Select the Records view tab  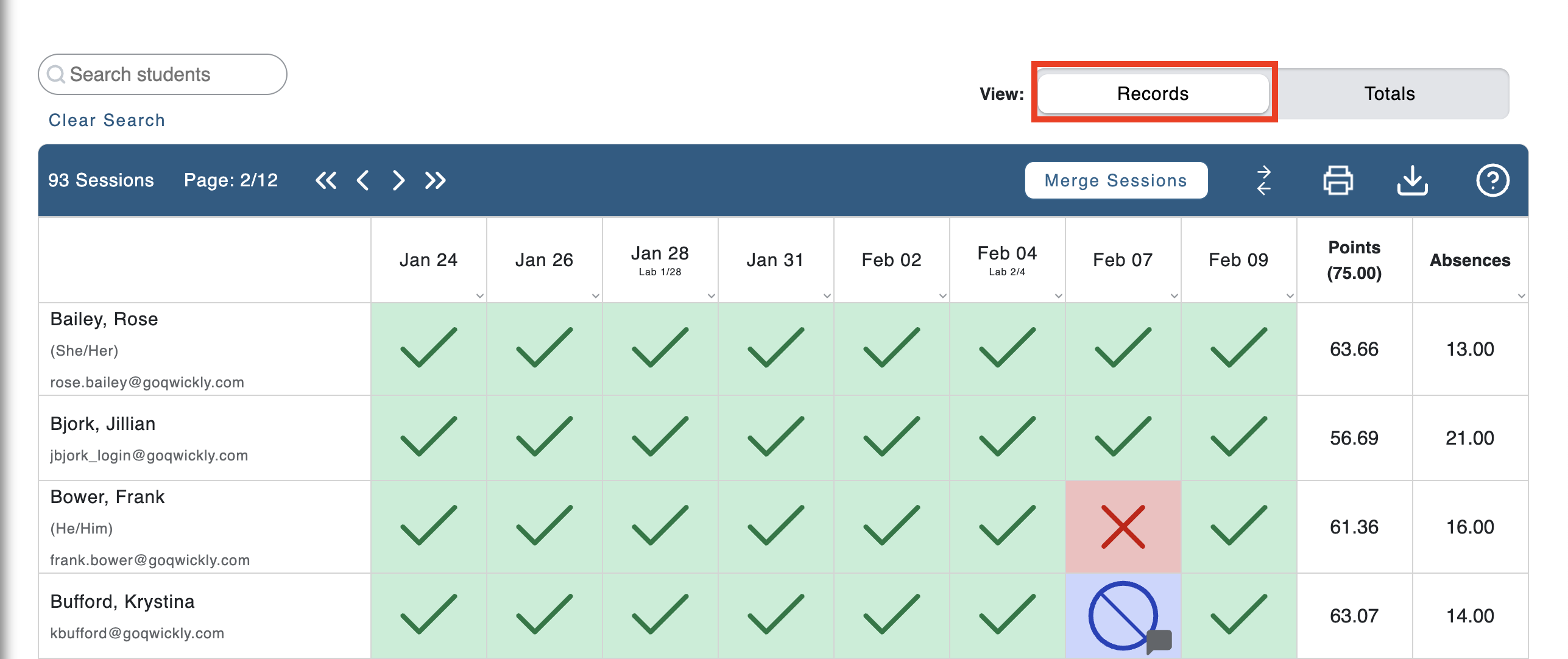click(x=1153, y=94)
